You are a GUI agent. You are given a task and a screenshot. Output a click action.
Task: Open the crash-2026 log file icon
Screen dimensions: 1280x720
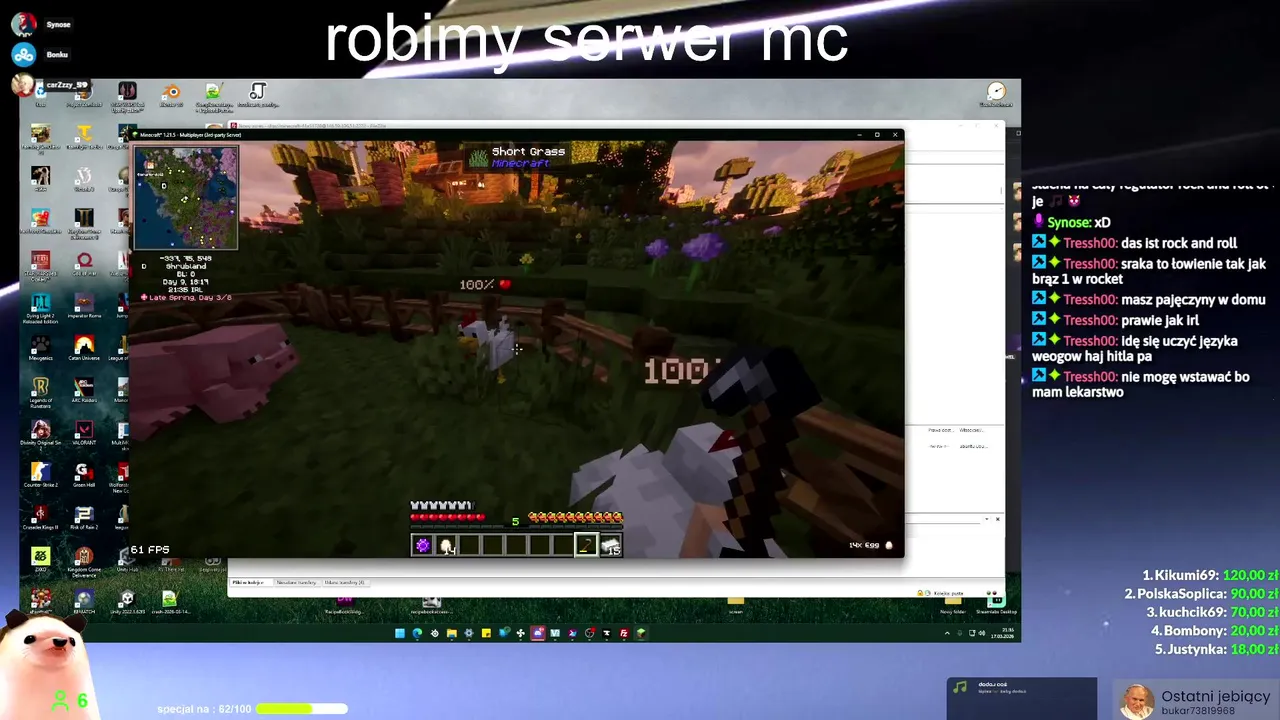pyautogui.click(x=170, y=603)
